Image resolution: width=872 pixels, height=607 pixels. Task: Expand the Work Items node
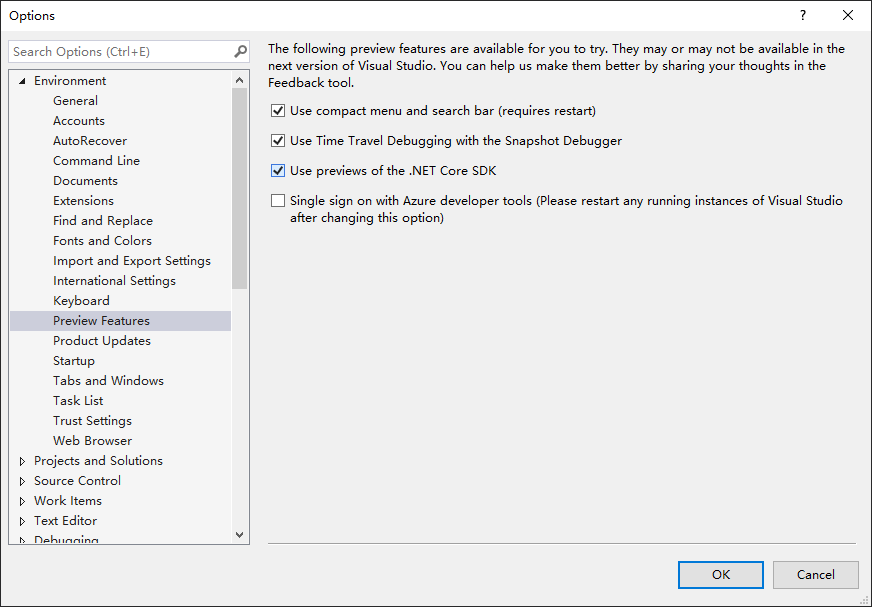click(x=22, y=501)
